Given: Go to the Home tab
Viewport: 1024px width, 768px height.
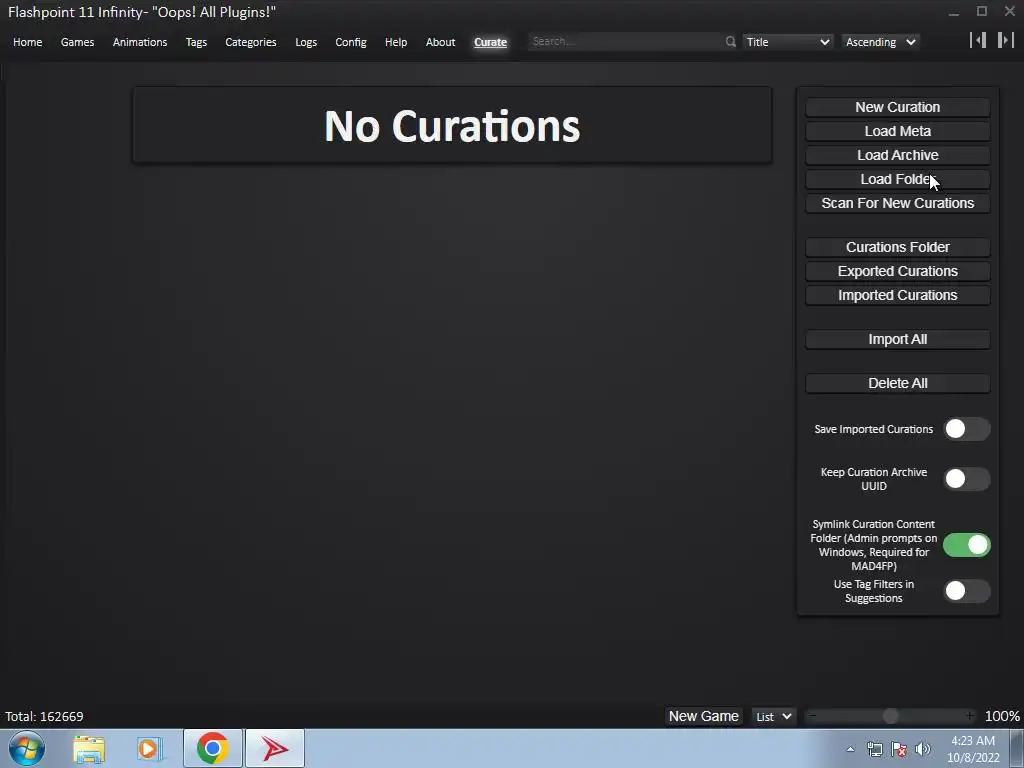Looking at the screenshot, I should 27,42.
